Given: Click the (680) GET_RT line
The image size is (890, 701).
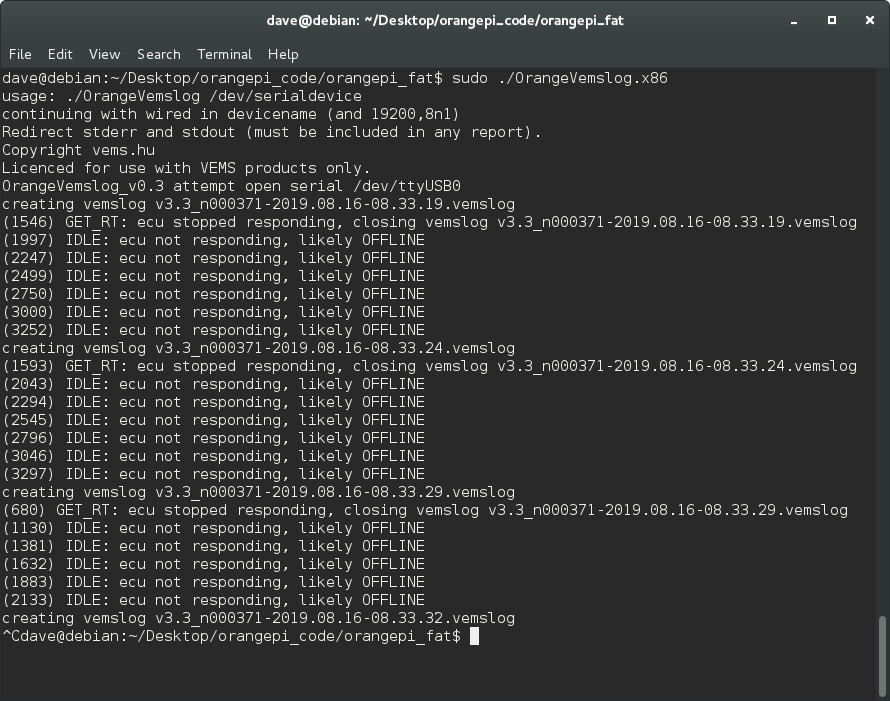Looking at the screenshot, I should tap(425, 511).
